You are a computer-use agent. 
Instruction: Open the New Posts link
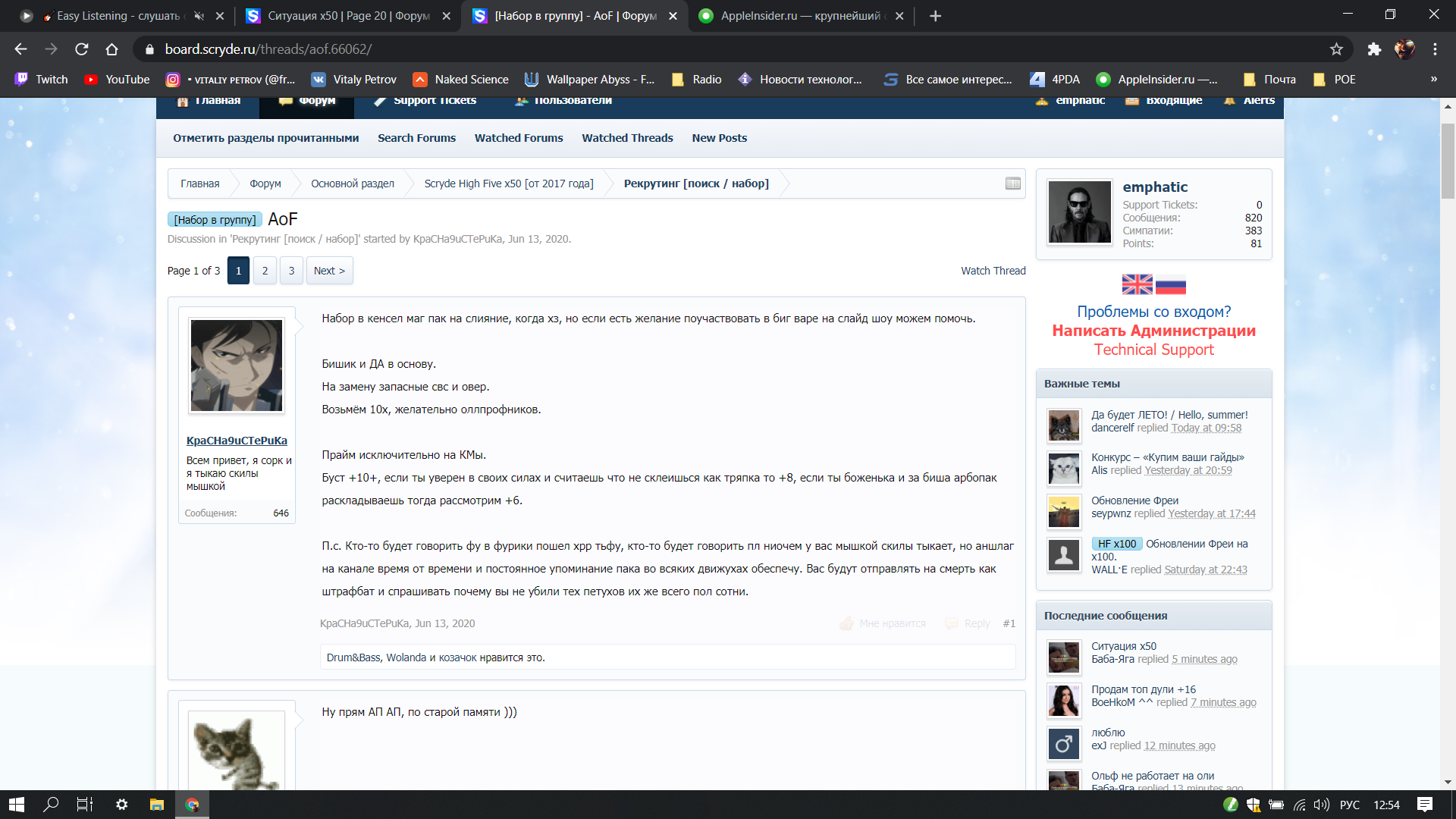[719, 138]
